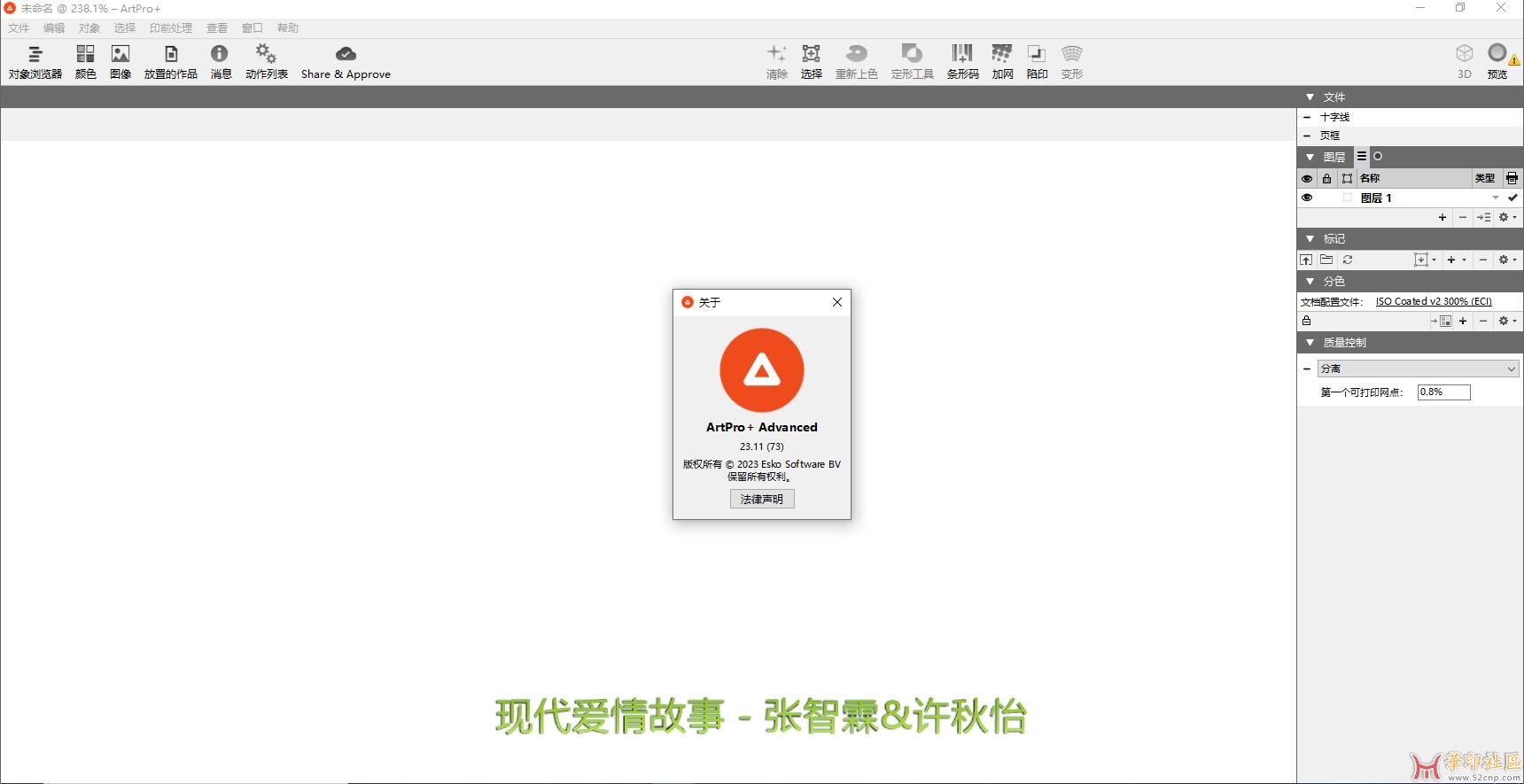
Task: Open the 选择 menu in menu bar
Action: tap(125, 27)
